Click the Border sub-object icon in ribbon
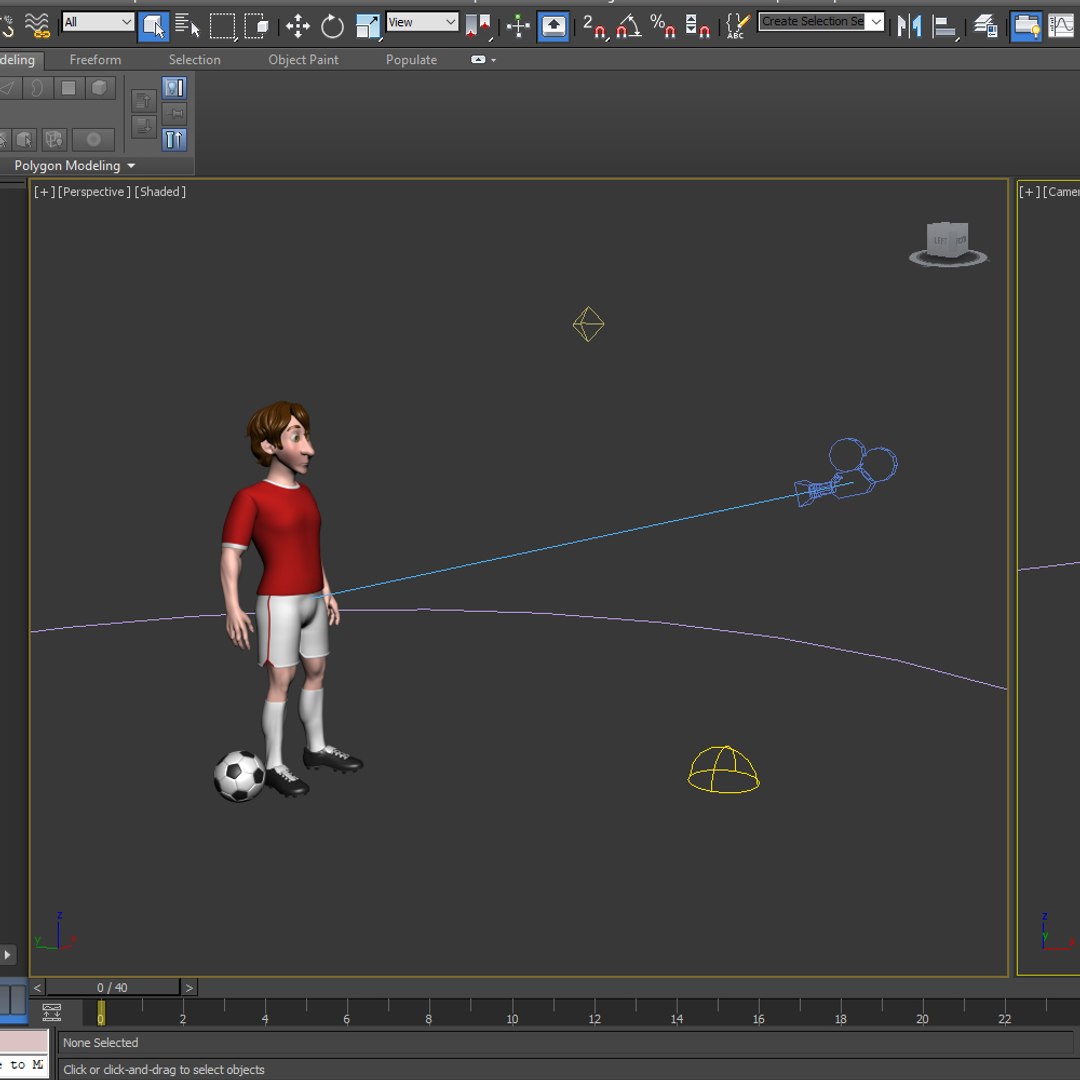The image size is (1080, 1080). (x=37, y=87)
